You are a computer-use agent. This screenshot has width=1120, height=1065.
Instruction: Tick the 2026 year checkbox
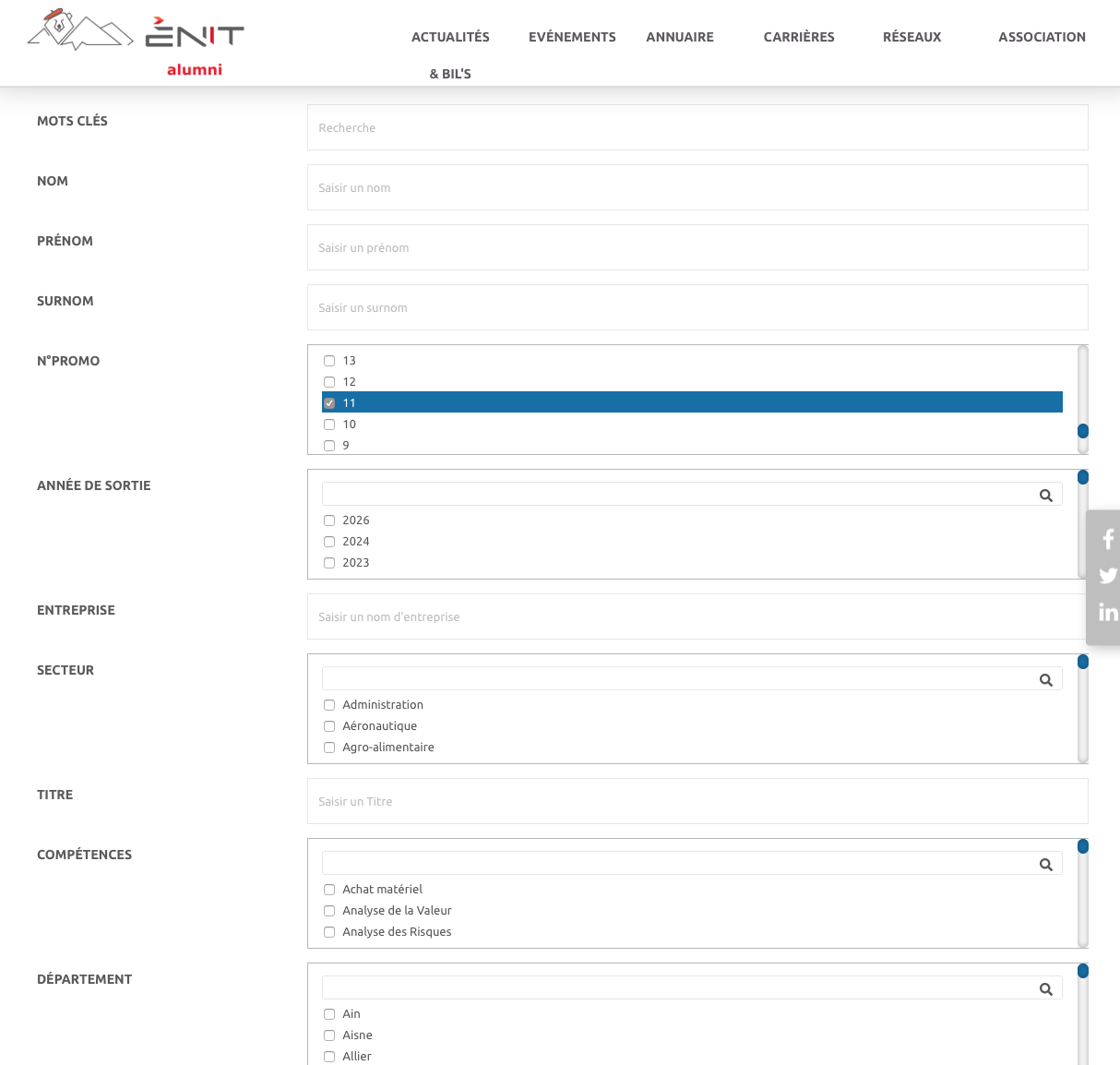pos(329,521)
